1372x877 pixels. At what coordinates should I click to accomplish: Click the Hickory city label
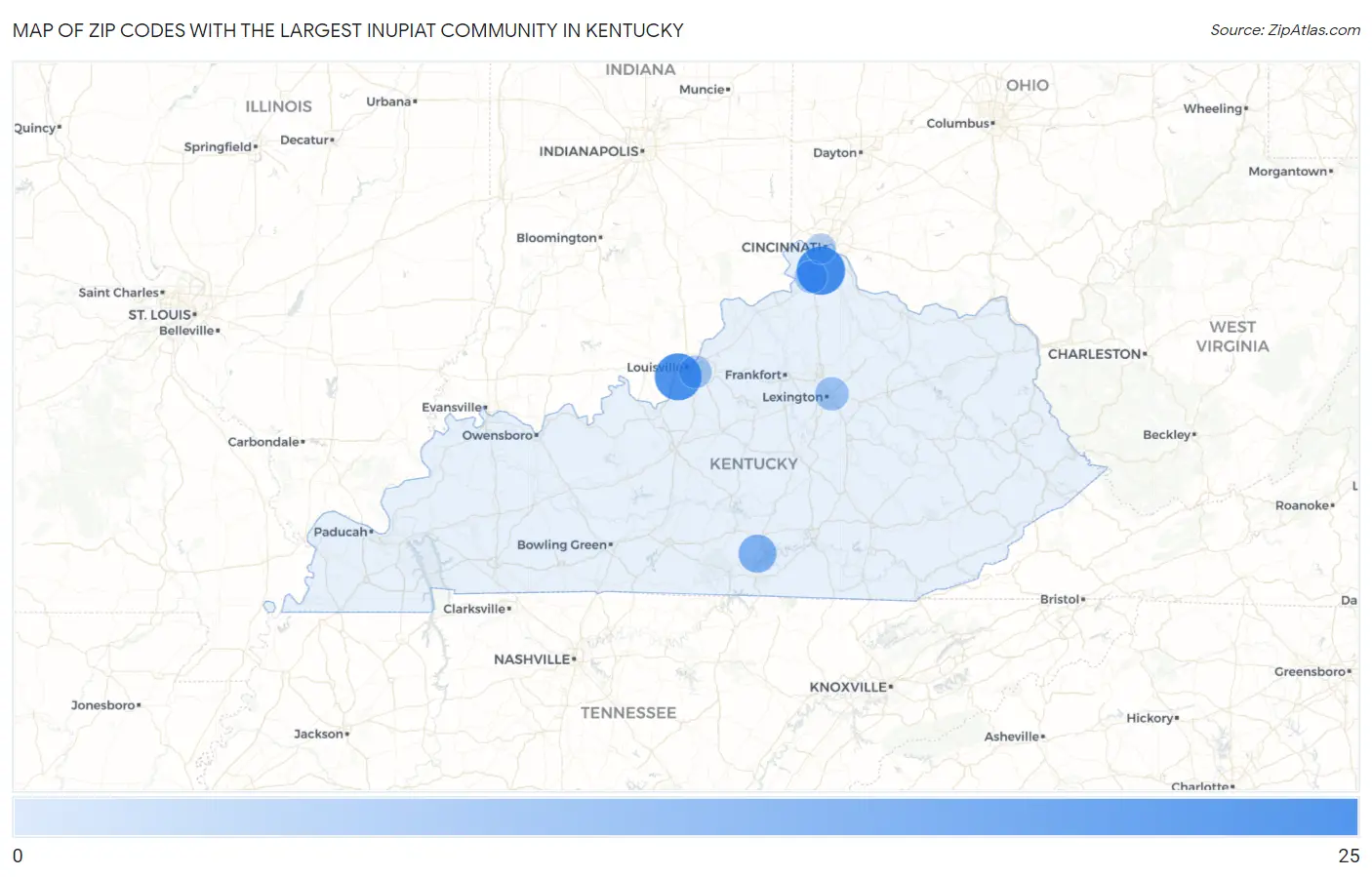tap(1150, 718)
